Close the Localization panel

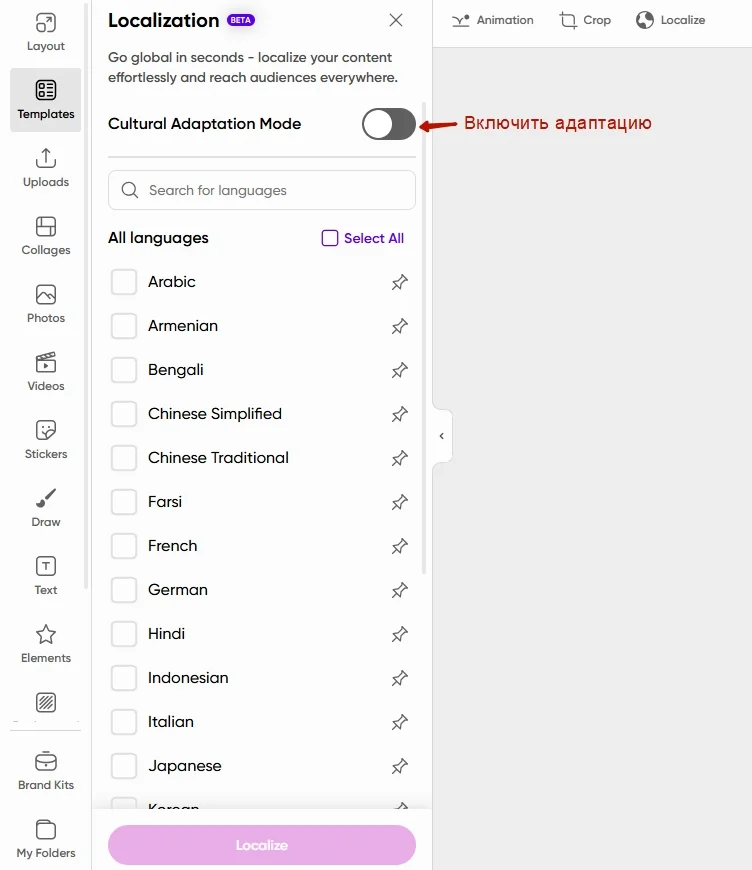tap(396, 20)
